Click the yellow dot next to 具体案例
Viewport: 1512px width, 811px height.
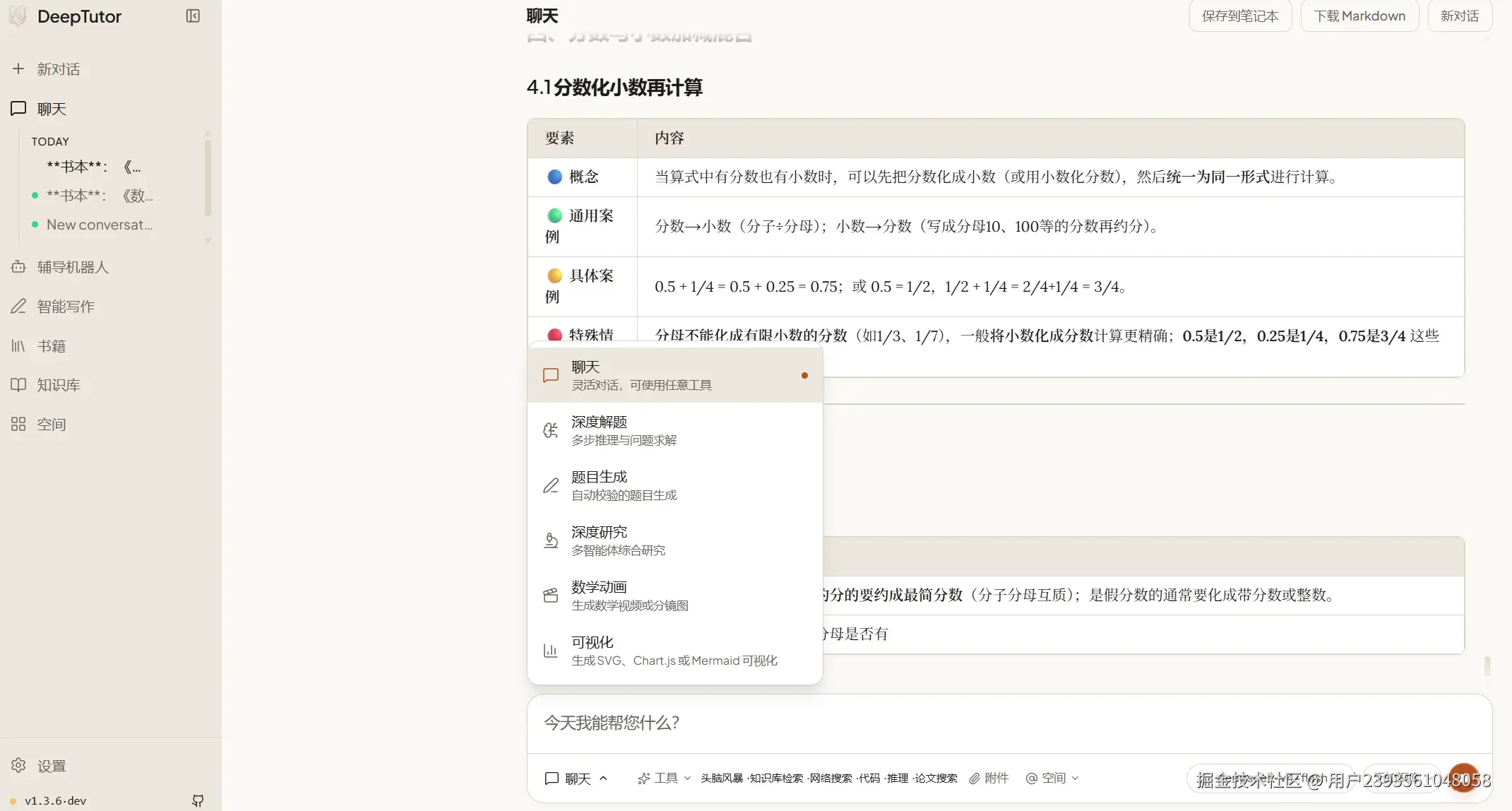555,276
